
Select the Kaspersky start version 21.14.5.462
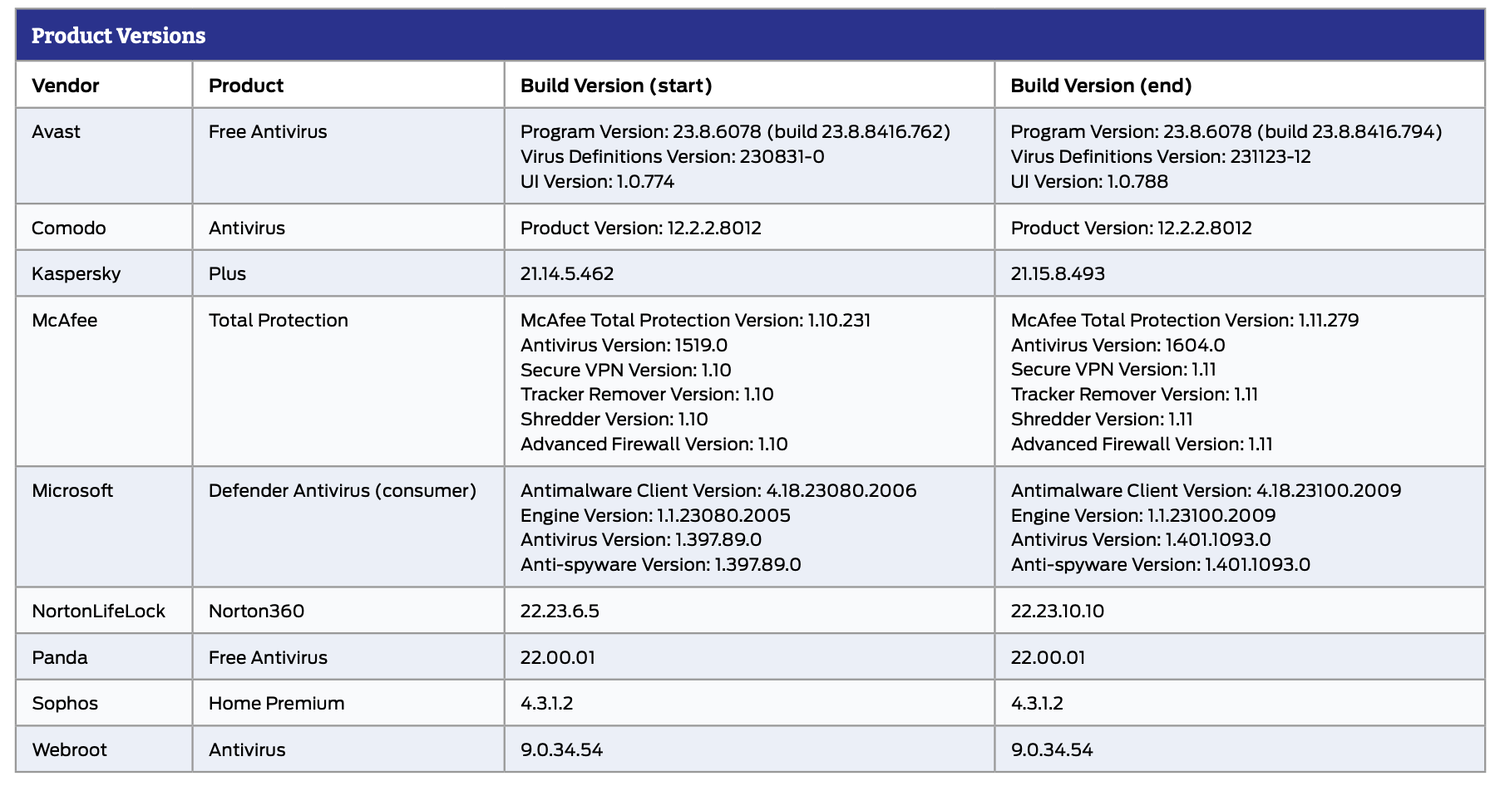(567, 274)
